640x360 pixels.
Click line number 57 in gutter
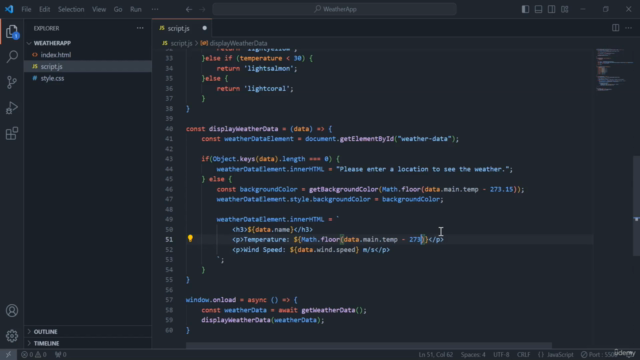click(x=169, y=300)
